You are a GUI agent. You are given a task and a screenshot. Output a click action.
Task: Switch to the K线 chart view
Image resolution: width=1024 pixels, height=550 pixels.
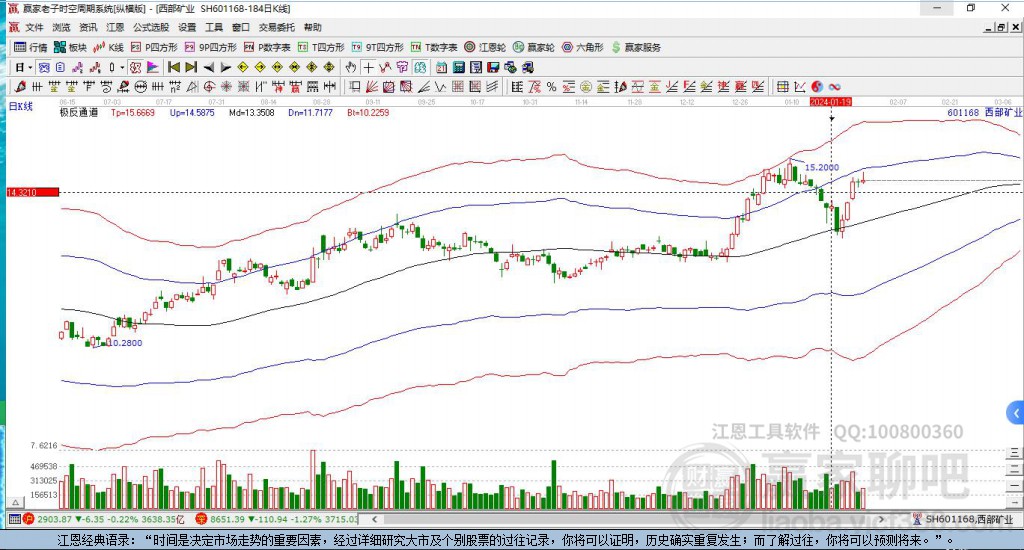click(x=109, y=47)
